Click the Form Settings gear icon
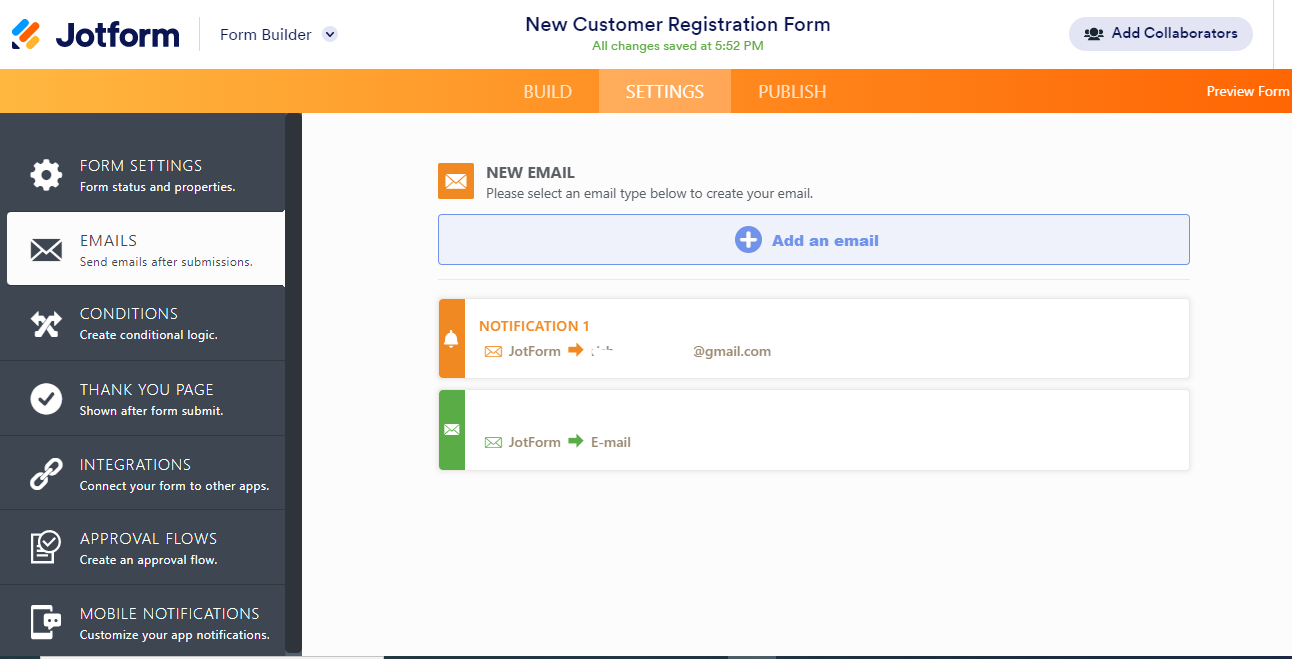 click(46, 174)
